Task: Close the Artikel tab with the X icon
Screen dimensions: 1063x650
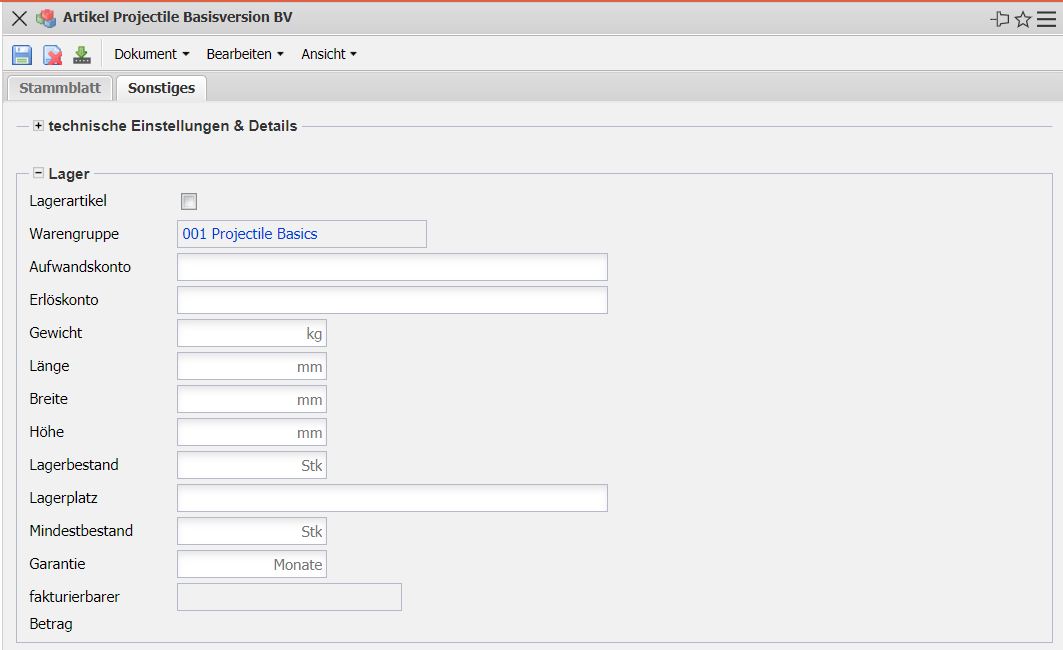Action: 19,19
